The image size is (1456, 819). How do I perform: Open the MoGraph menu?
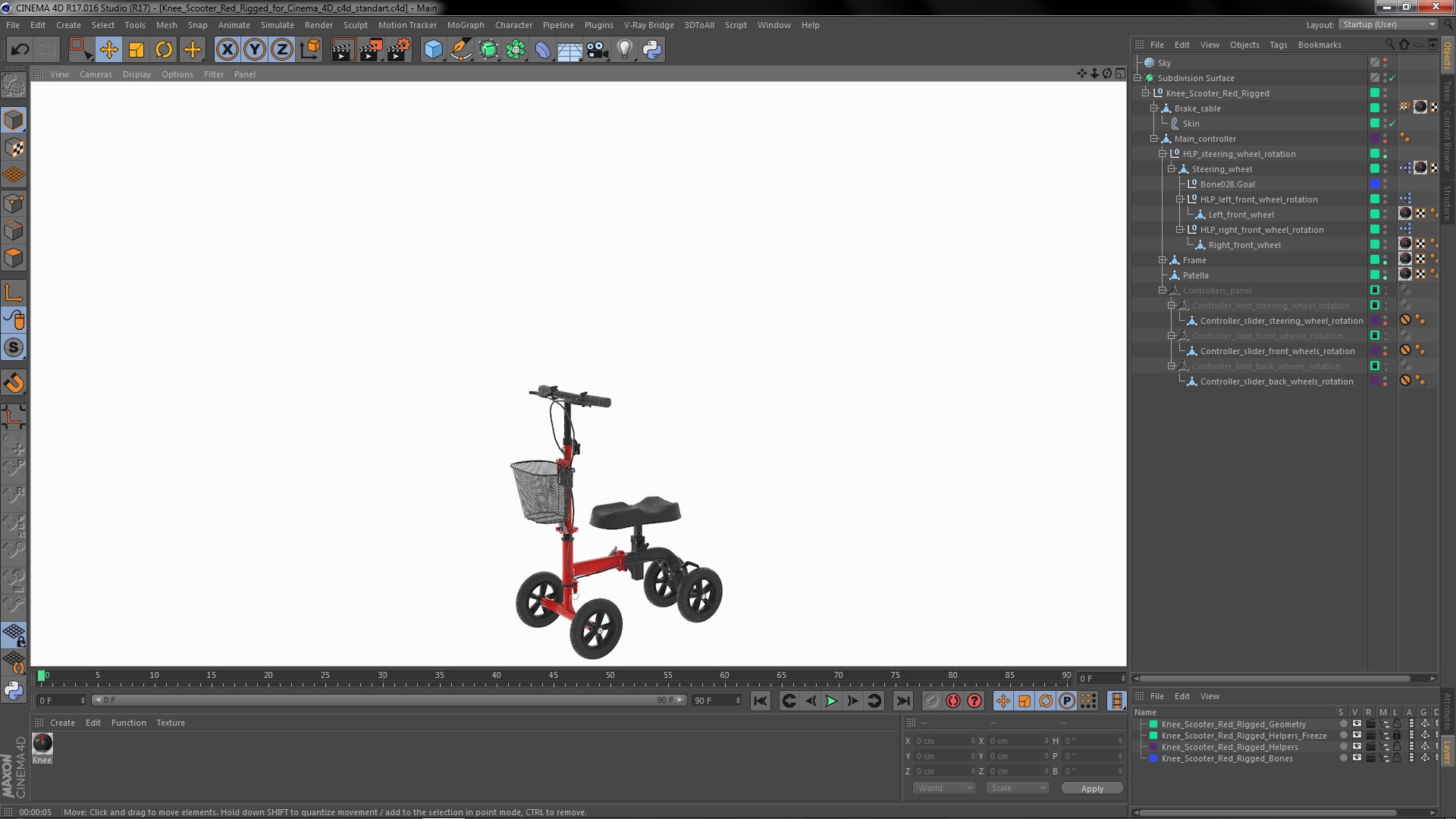click(466, 25)
